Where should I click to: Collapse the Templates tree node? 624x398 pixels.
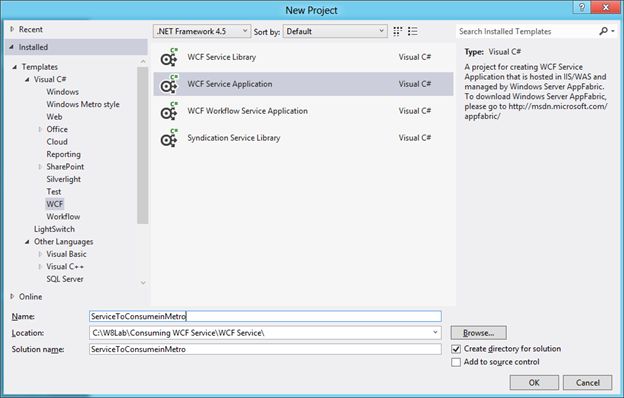pos(15,67)
